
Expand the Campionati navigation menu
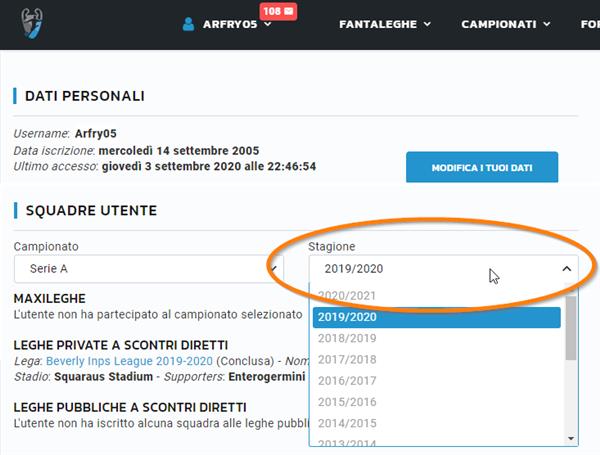tap(506, 24)
